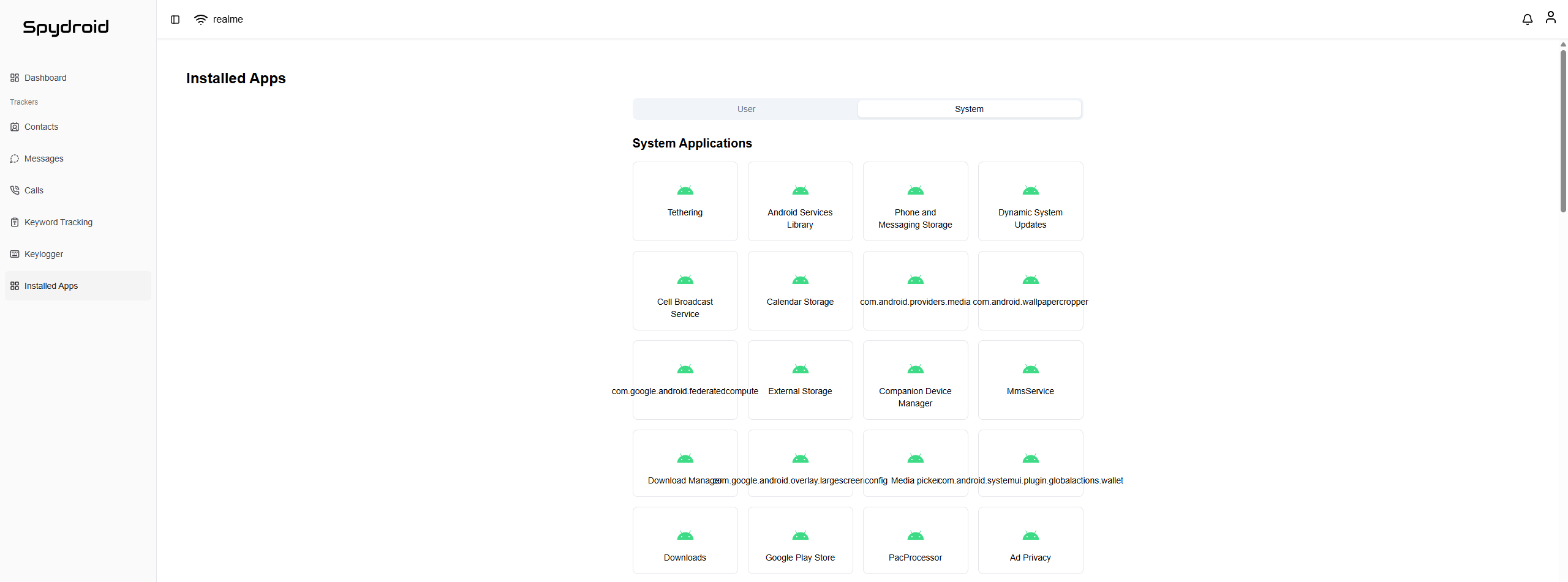Click the wifi connection icon beside realme

200,20
